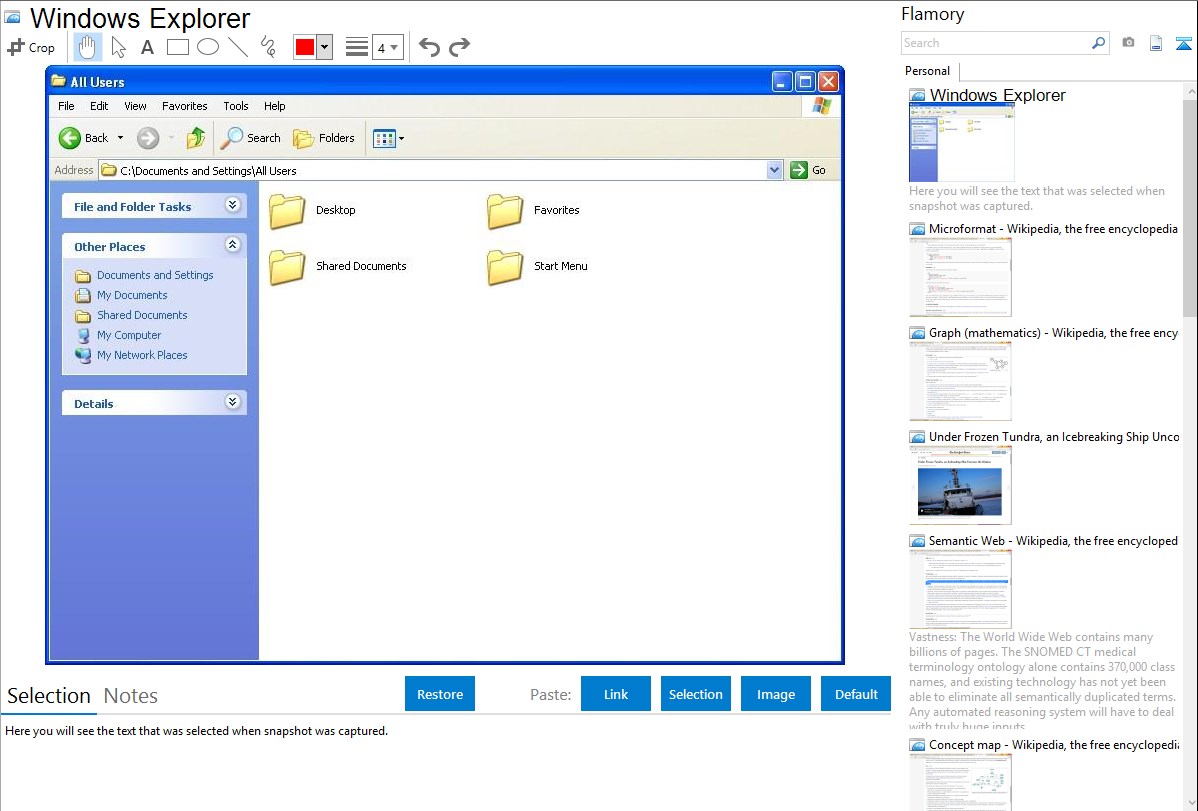Image resolution: width=1198 pixels, height=811 pixels.
Task: Select the text annotation tool
Action: click(x=147, y=47)
